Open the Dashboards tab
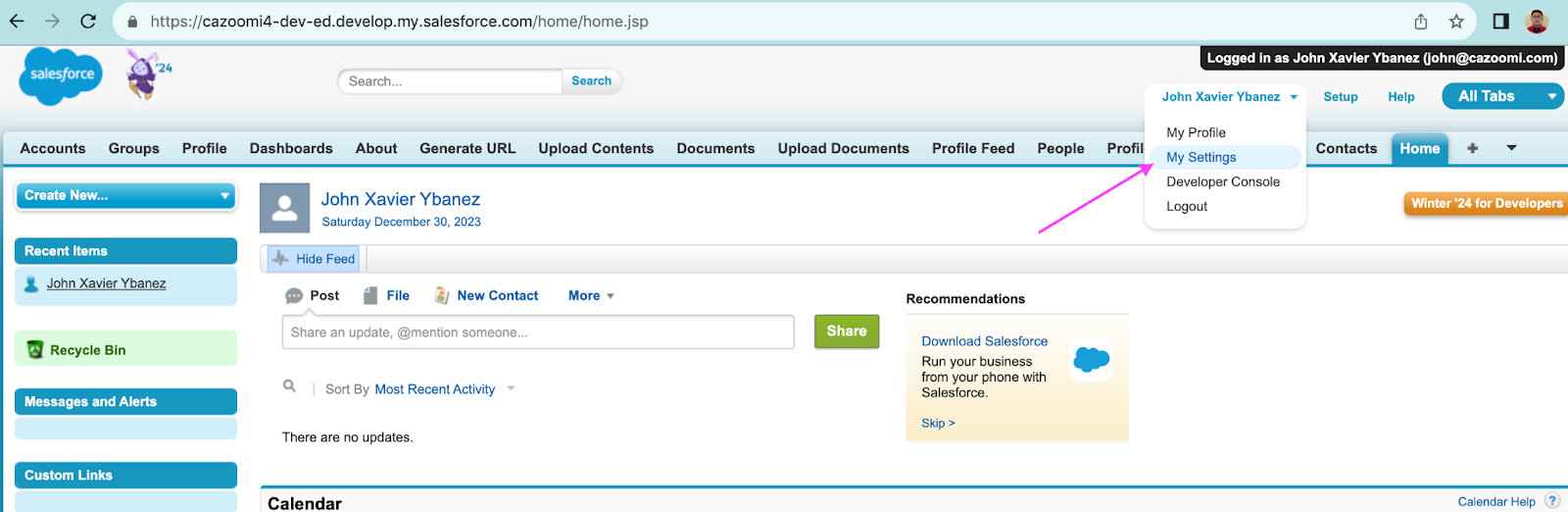This screenshot has height=512, width=1568. point(291,148)
